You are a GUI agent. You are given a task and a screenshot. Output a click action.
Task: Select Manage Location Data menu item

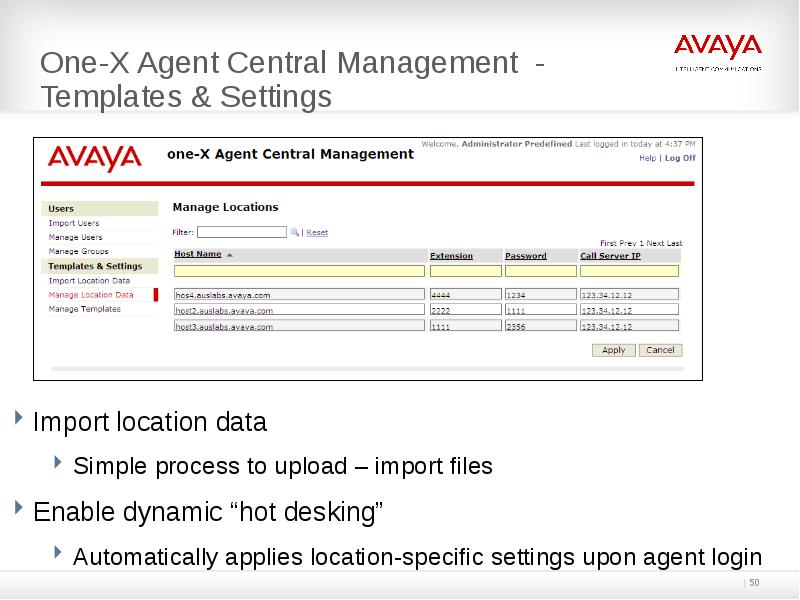(x=91, y=295)
